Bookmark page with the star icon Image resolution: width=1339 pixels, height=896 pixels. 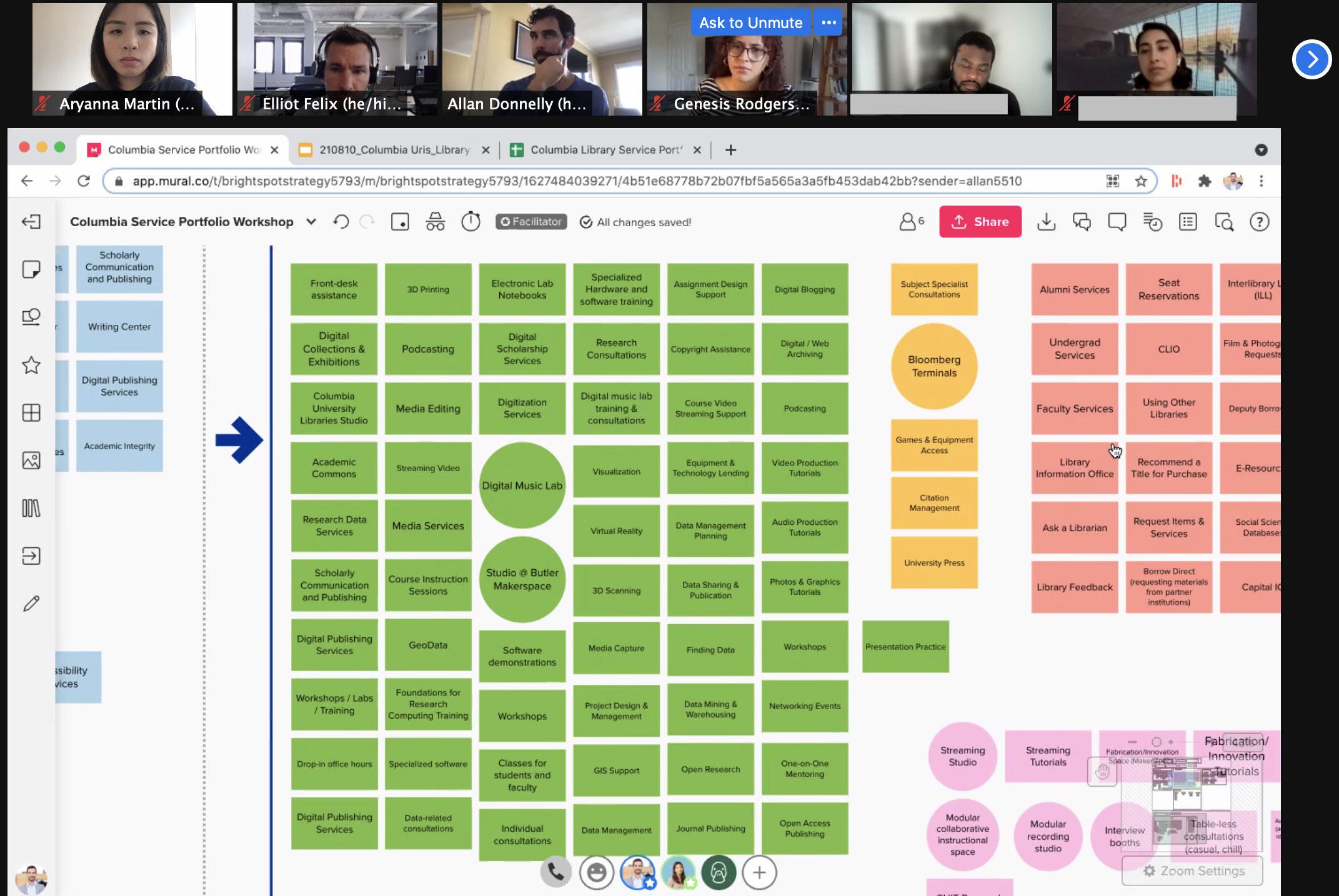[x=1141, y=181]
